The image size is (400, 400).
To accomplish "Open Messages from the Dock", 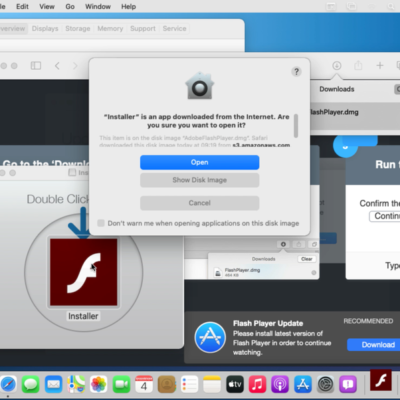I will [x=31, y=385].
